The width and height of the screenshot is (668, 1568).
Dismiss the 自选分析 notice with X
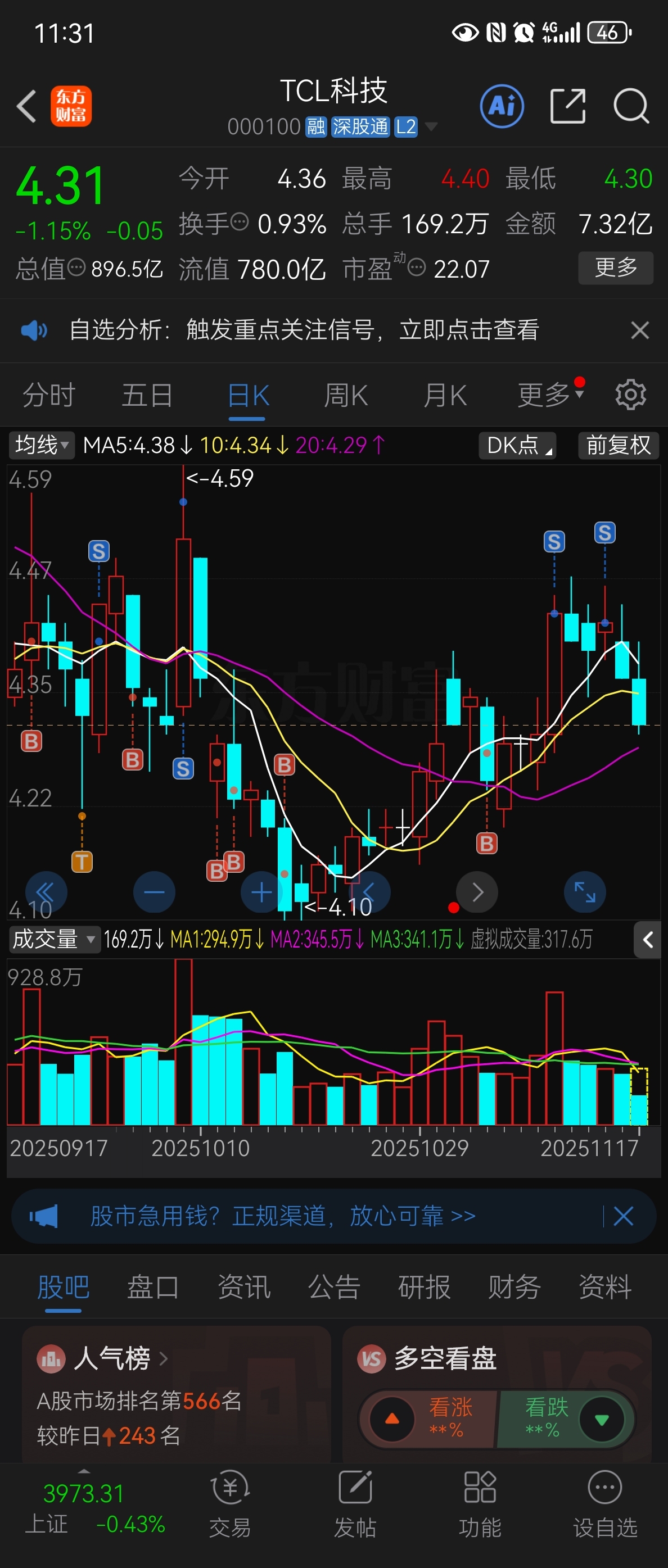[639, 330]
